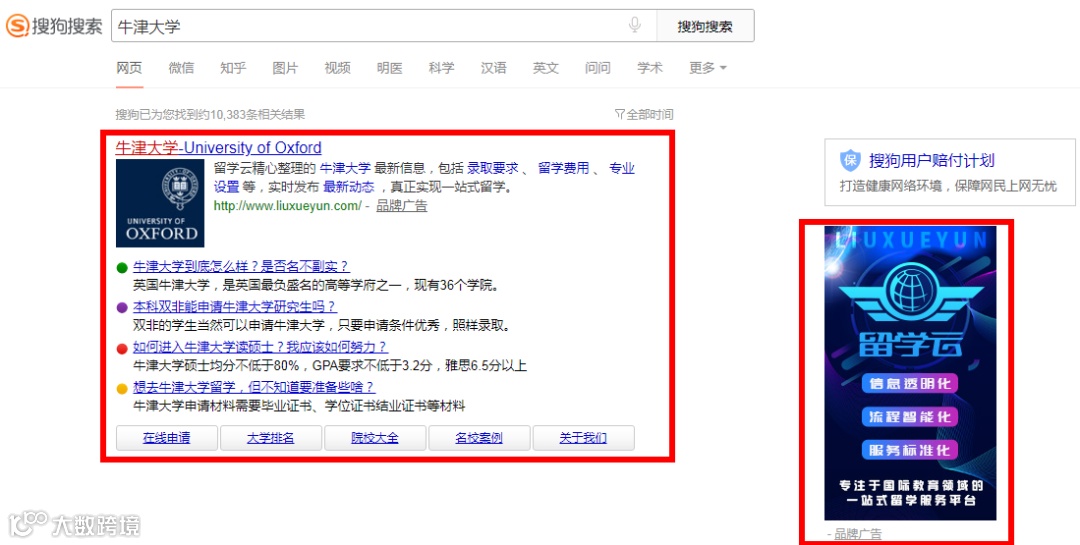Image resolution: width=1080 pixels, height=545 pixels.
Task: Switch to the 明医 tab
Action: [390, 68]
